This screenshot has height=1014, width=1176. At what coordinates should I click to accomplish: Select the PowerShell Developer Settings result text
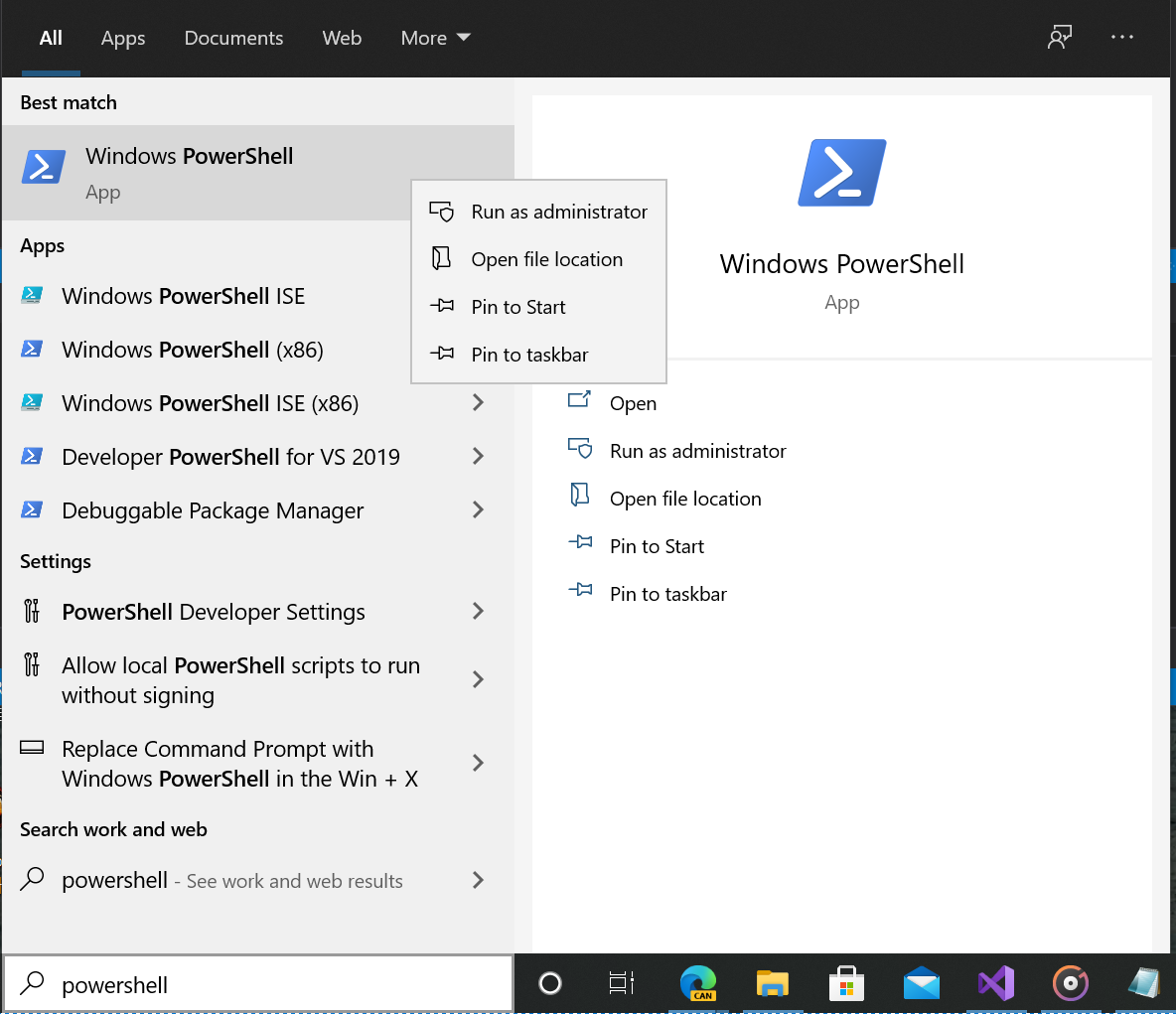pyautogui.click(x=213, y=612)
